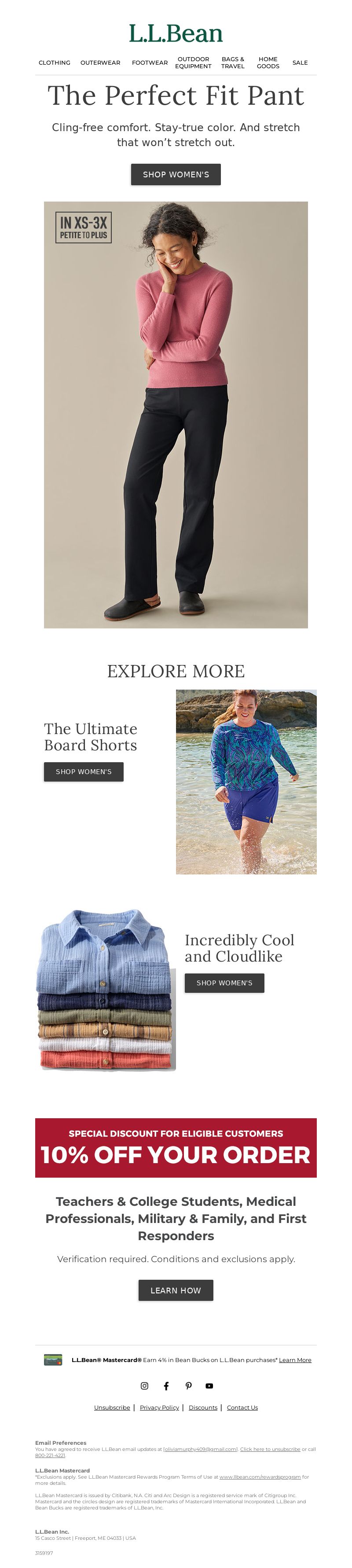Open the Clothing menu item
This screenshot has height=1568, width=352.
[x=54, y=62]
